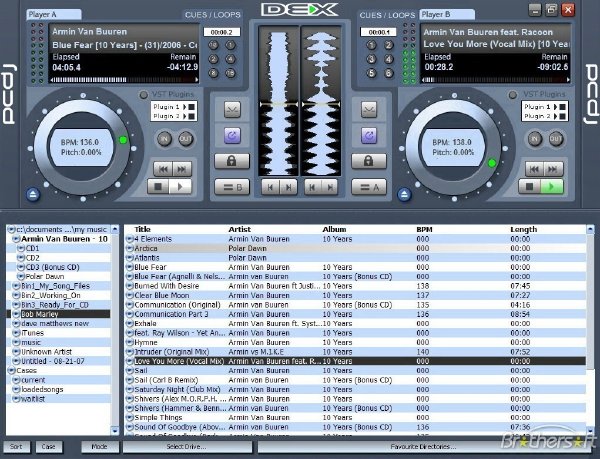This screenshot has height=459, width=600.
Task: Check the Plugin 2 box on Player B
Action: pos(562,116)
